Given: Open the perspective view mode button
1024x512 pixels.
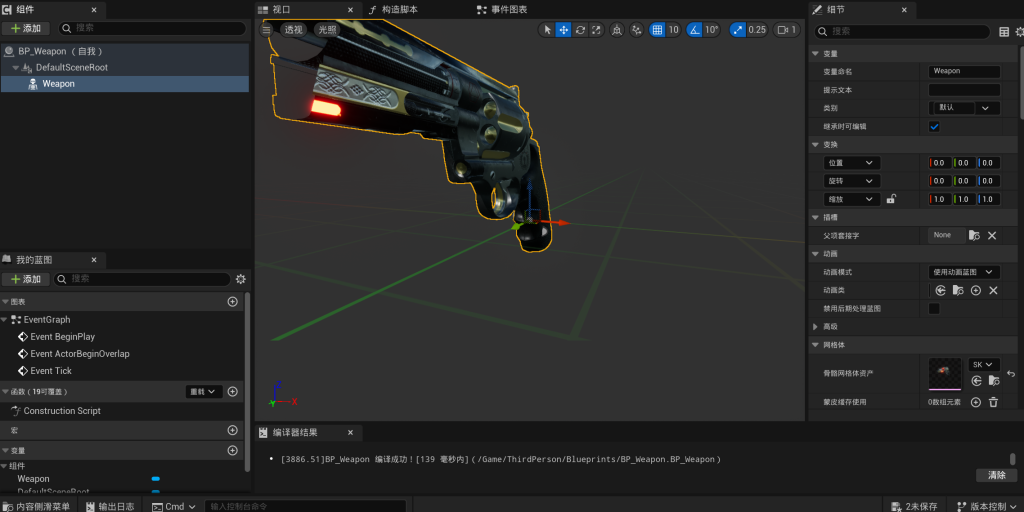Looking at the screenshot, I should click(x=293, y=29).
